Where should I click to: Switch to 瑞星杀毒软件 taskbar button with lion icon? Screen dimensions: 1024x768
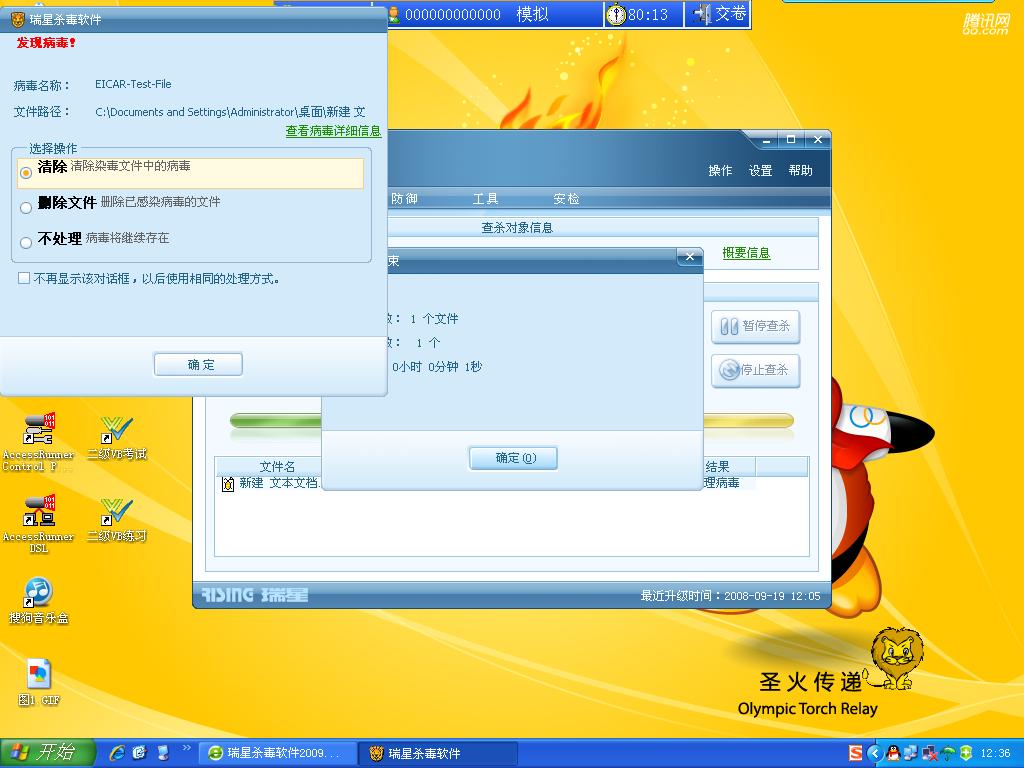tap(438, 753)
